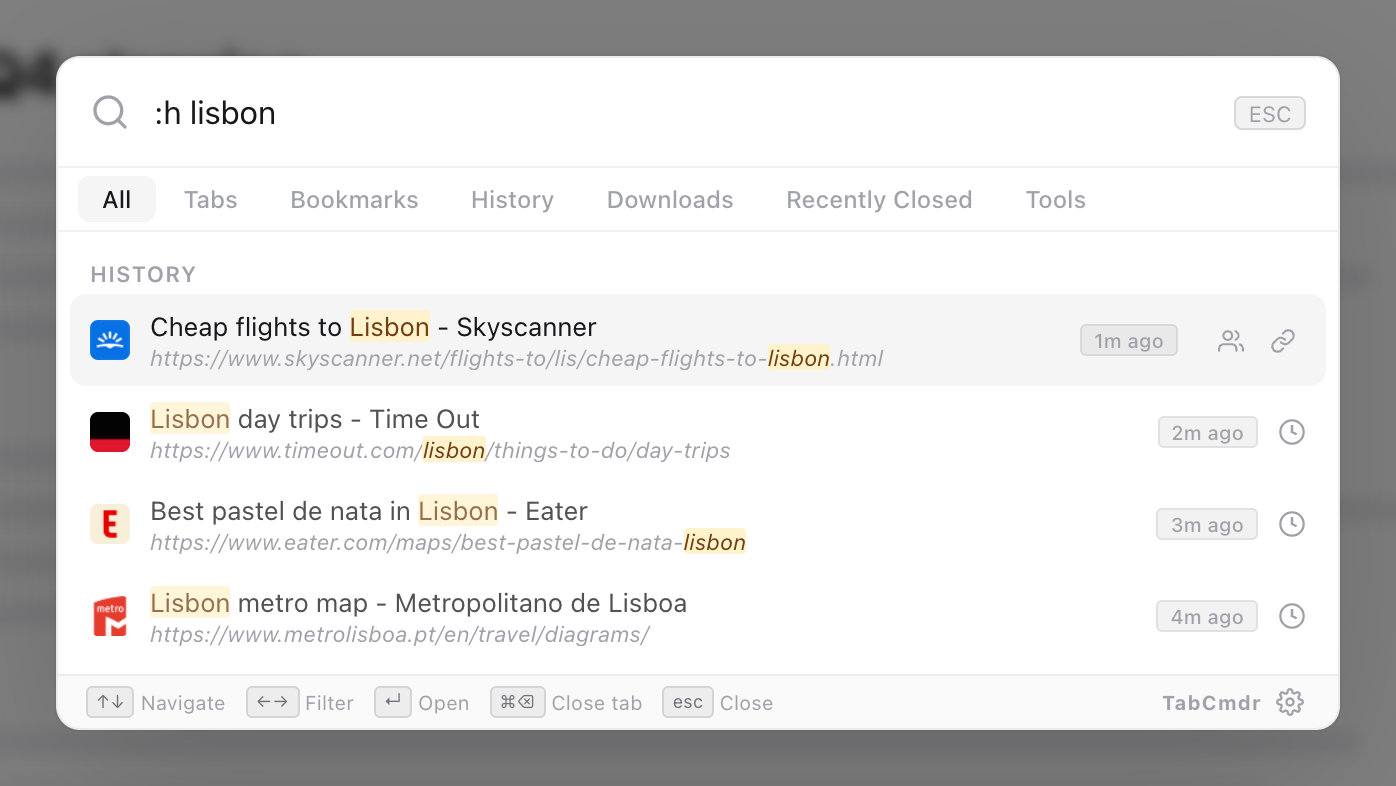Click the 1m ago timestamp badge
This screenshot has width=1396, height=786.
(1128, 341)
